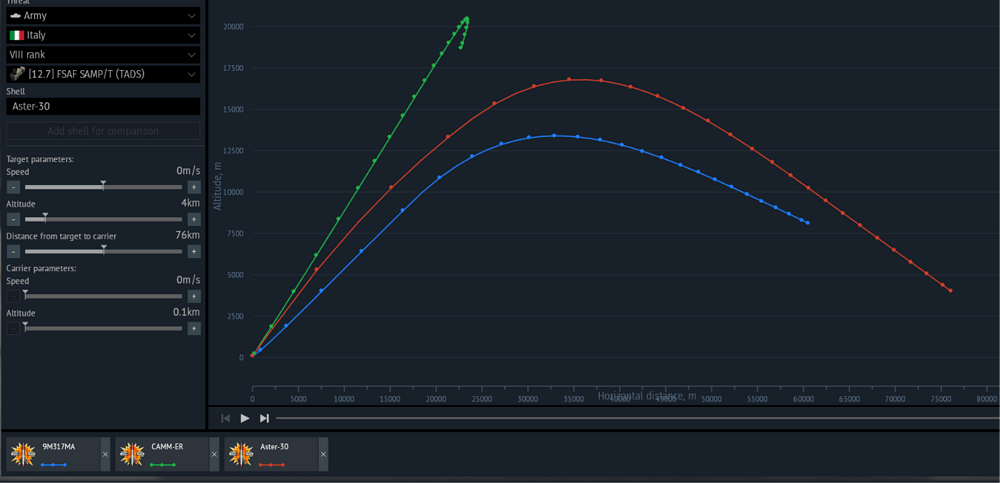Select the 9M317MA missile card icon
1000x483 pixels.
coord(23,454)
